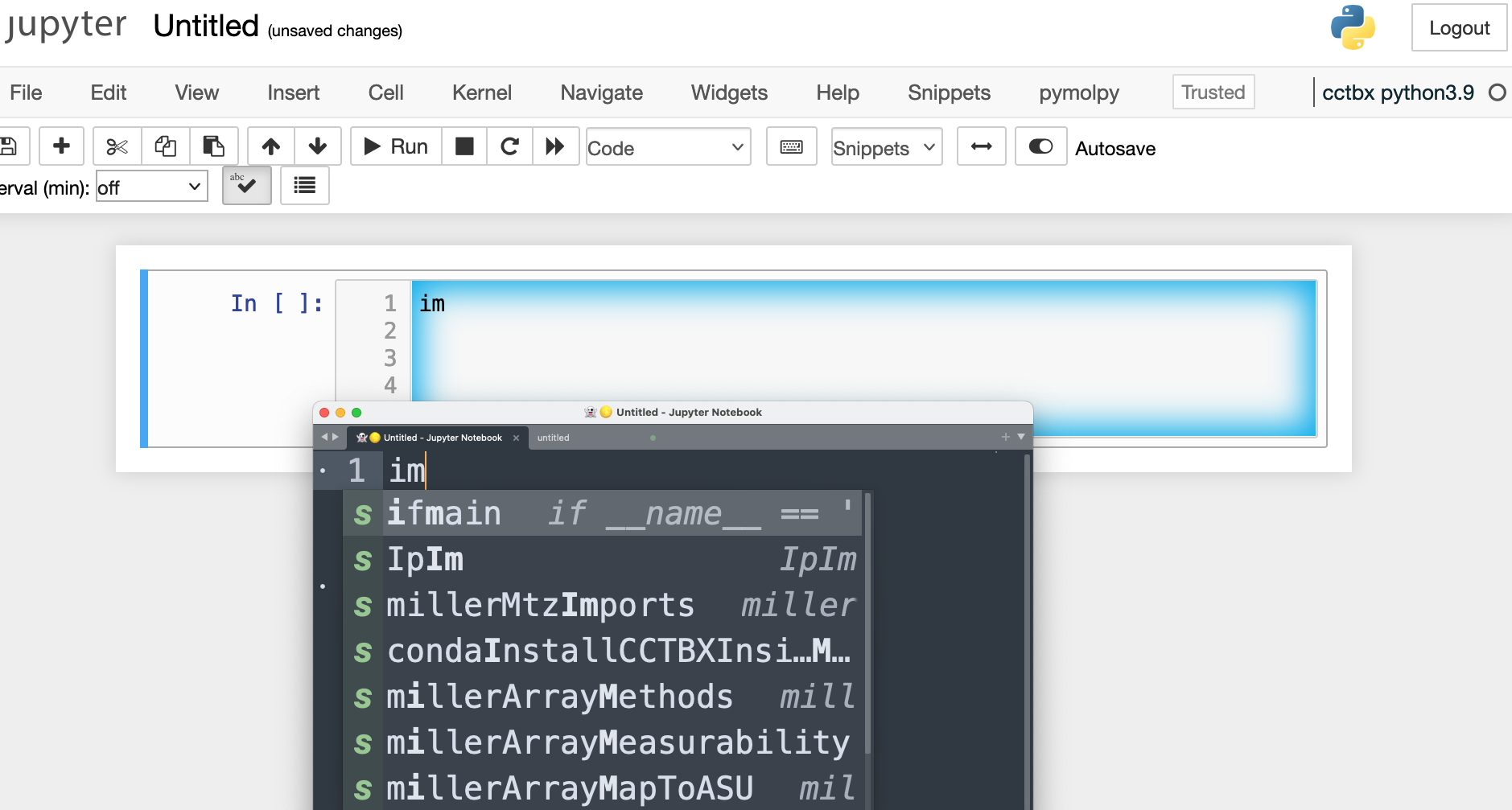Open the Kernel menu
The height and width of the screenshot is (810, 1512).
[x=482, y=93]
